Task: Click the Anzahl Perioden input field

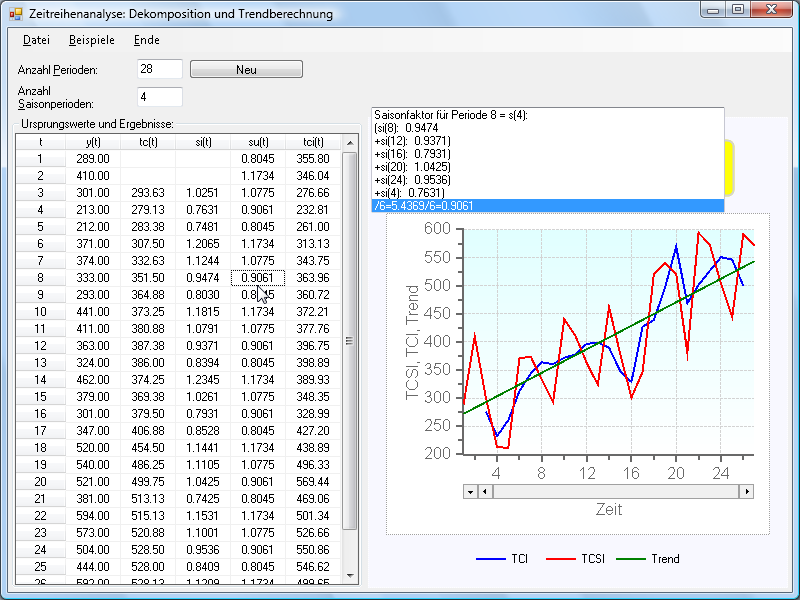Action: (160, 69)
